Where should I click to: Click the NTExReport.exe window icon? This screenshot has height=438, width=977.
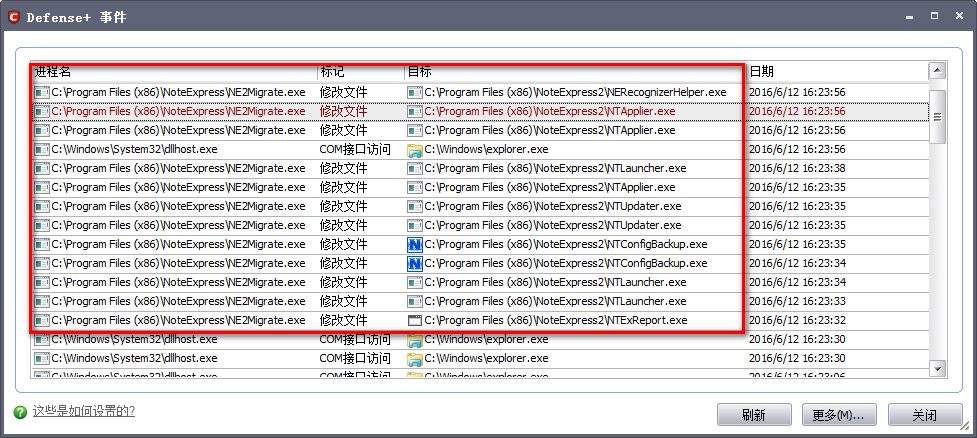point(414,321)
